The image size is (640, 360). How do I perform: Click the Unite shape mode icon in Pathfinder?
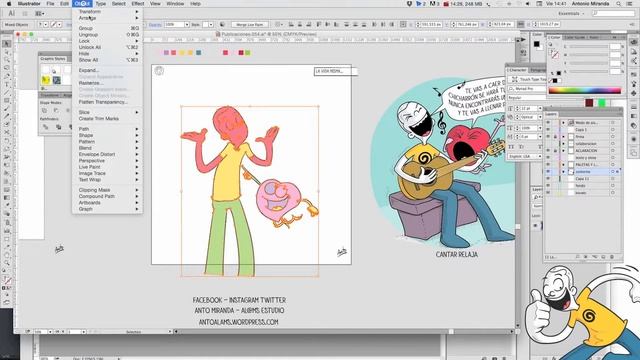click(x=45, y=110)
